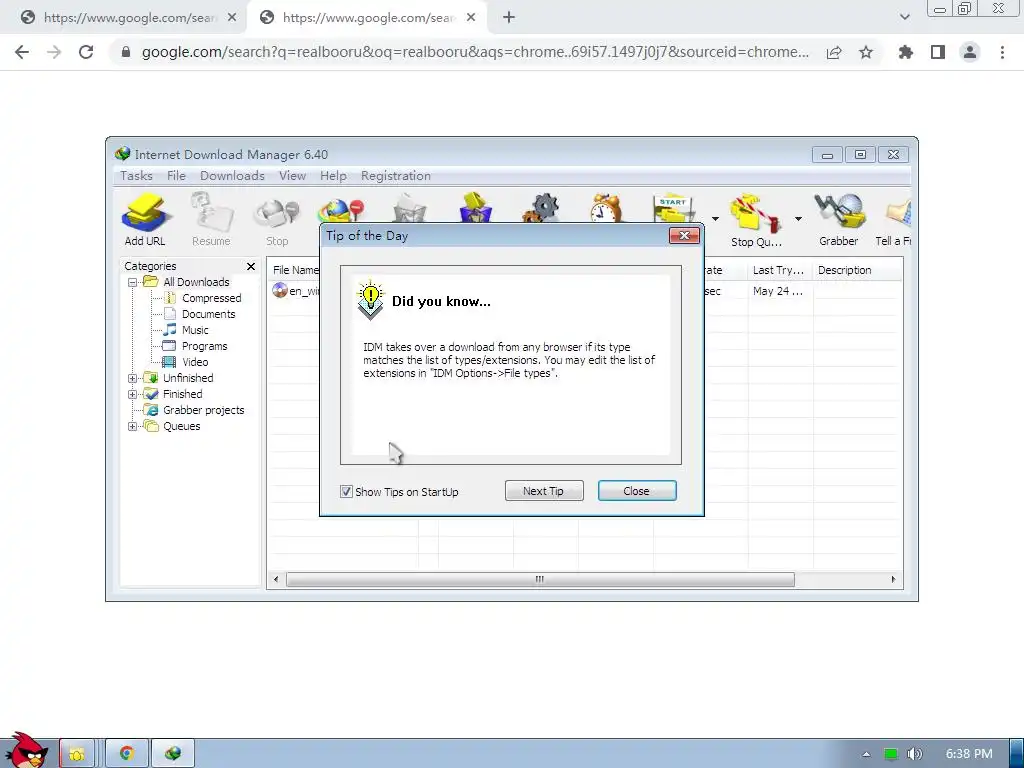Viewport: 1024px width, 768px height.
Task: Collapse the All Downloads tree node
Action: pyautogui.click(x=133, y=283)
